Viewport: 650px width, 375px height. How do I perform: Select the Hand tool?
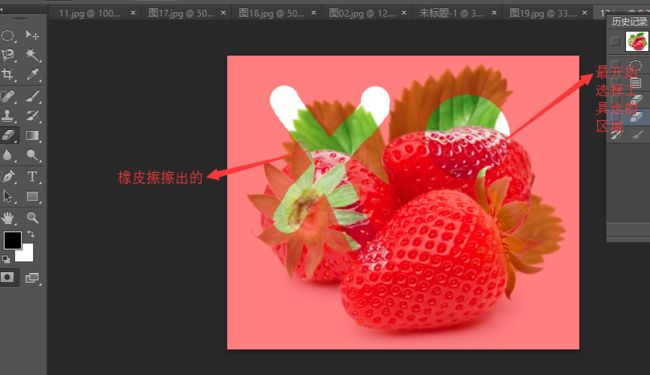[8, 218]
